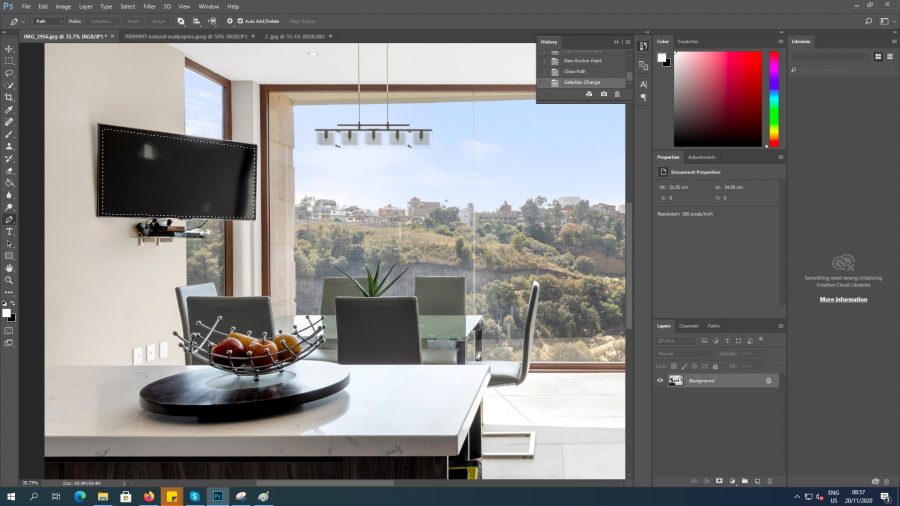Collapse the History panel with double arrows
The height and width of the screenshot is (506, 900).
(616, 42)
